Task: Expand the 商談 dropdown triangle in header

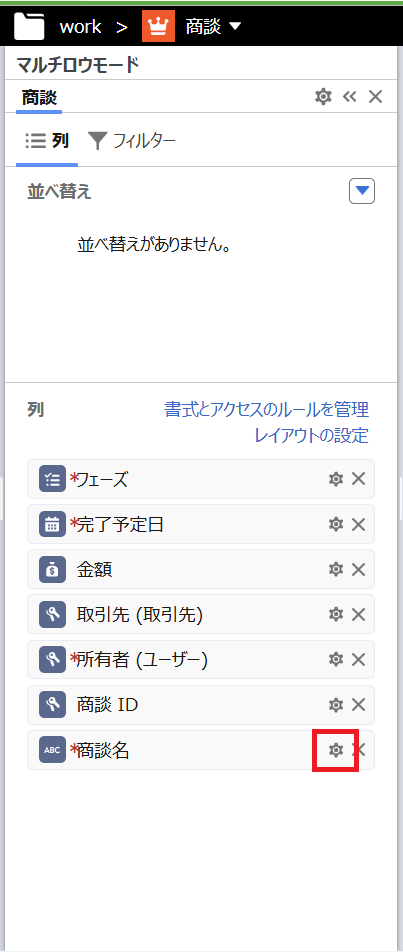Action: [x=235, y=27]
